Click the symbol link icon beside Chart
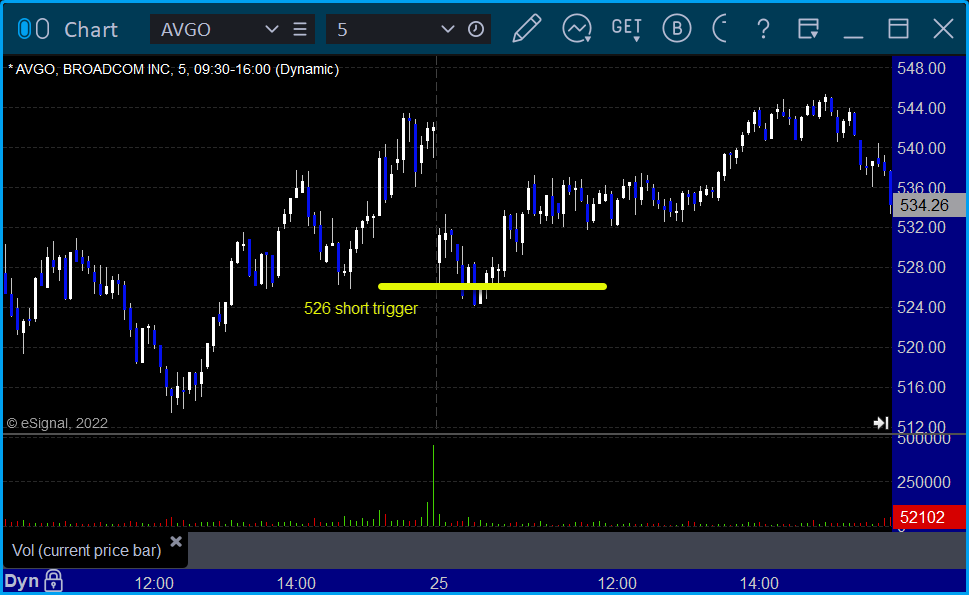 33,29
